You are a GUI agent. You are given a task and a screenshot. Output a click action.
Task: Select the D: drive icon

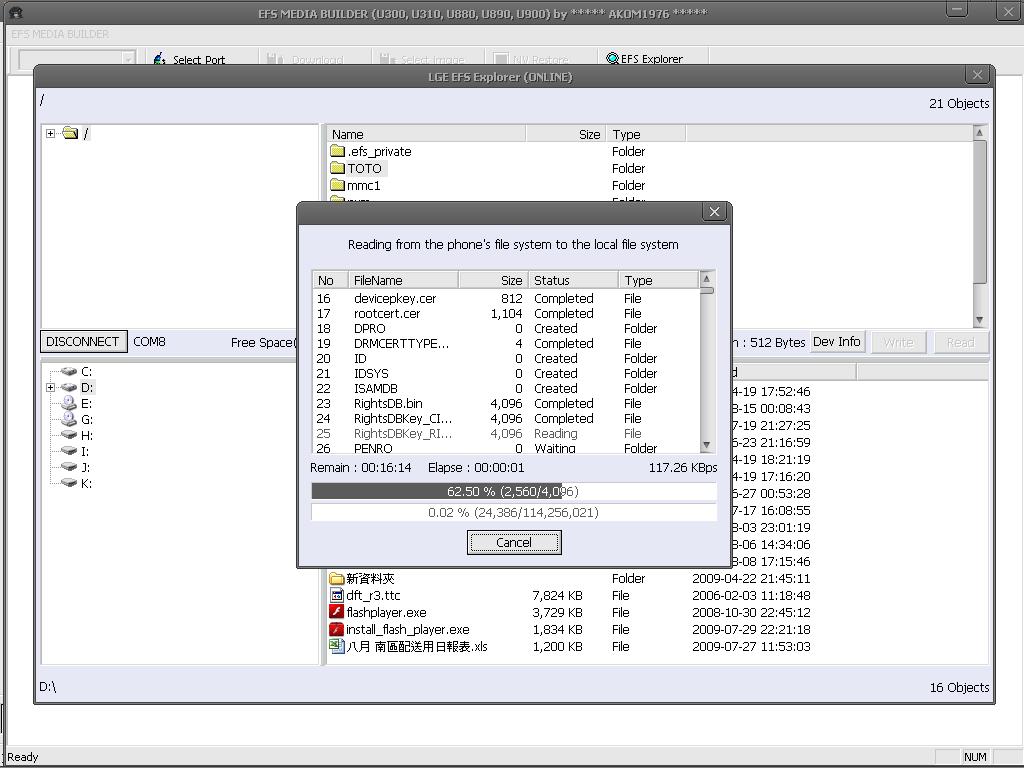coord(69,387)
